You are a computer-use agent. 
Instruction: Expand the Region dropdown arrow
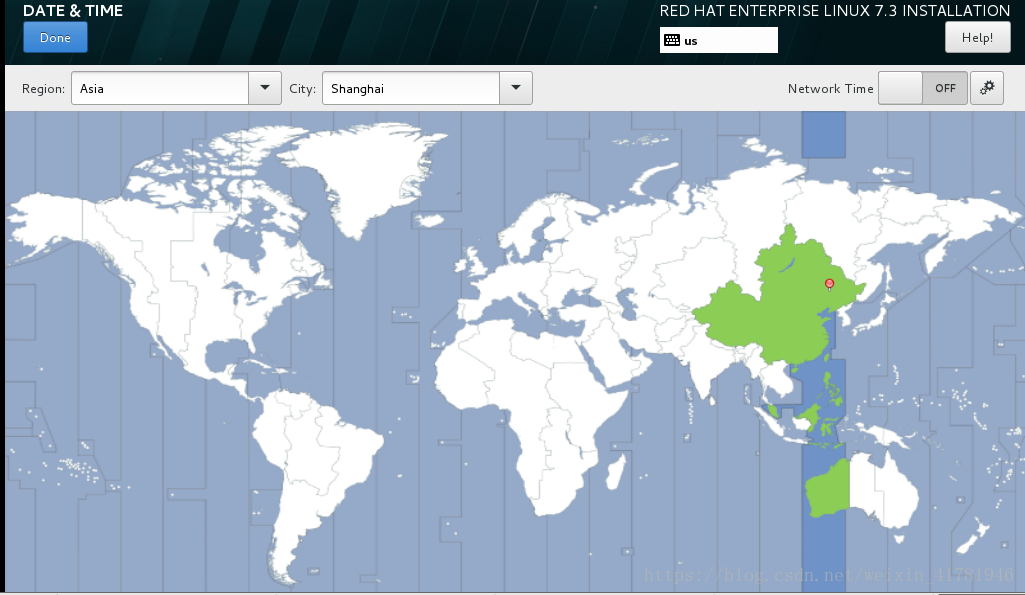[x=265, y=88]
